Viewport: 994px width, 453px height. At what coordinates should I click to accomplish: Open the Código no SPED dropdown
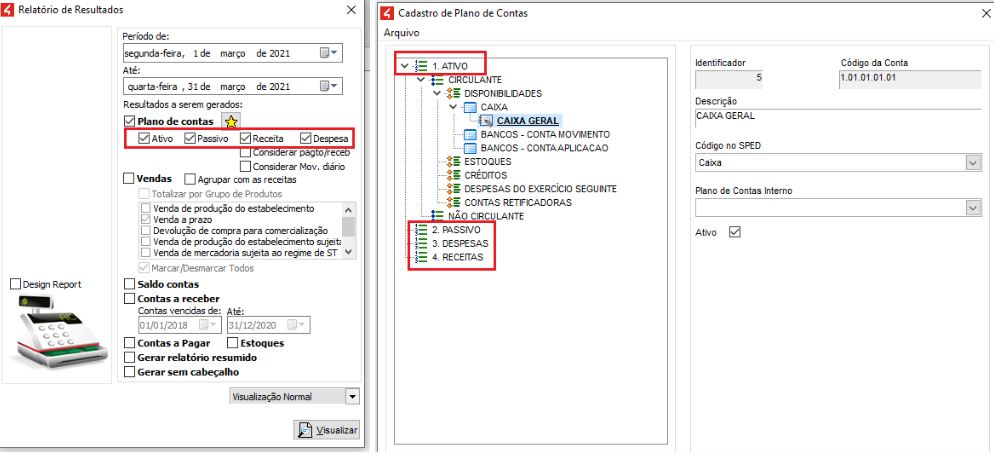click(973, 162)
